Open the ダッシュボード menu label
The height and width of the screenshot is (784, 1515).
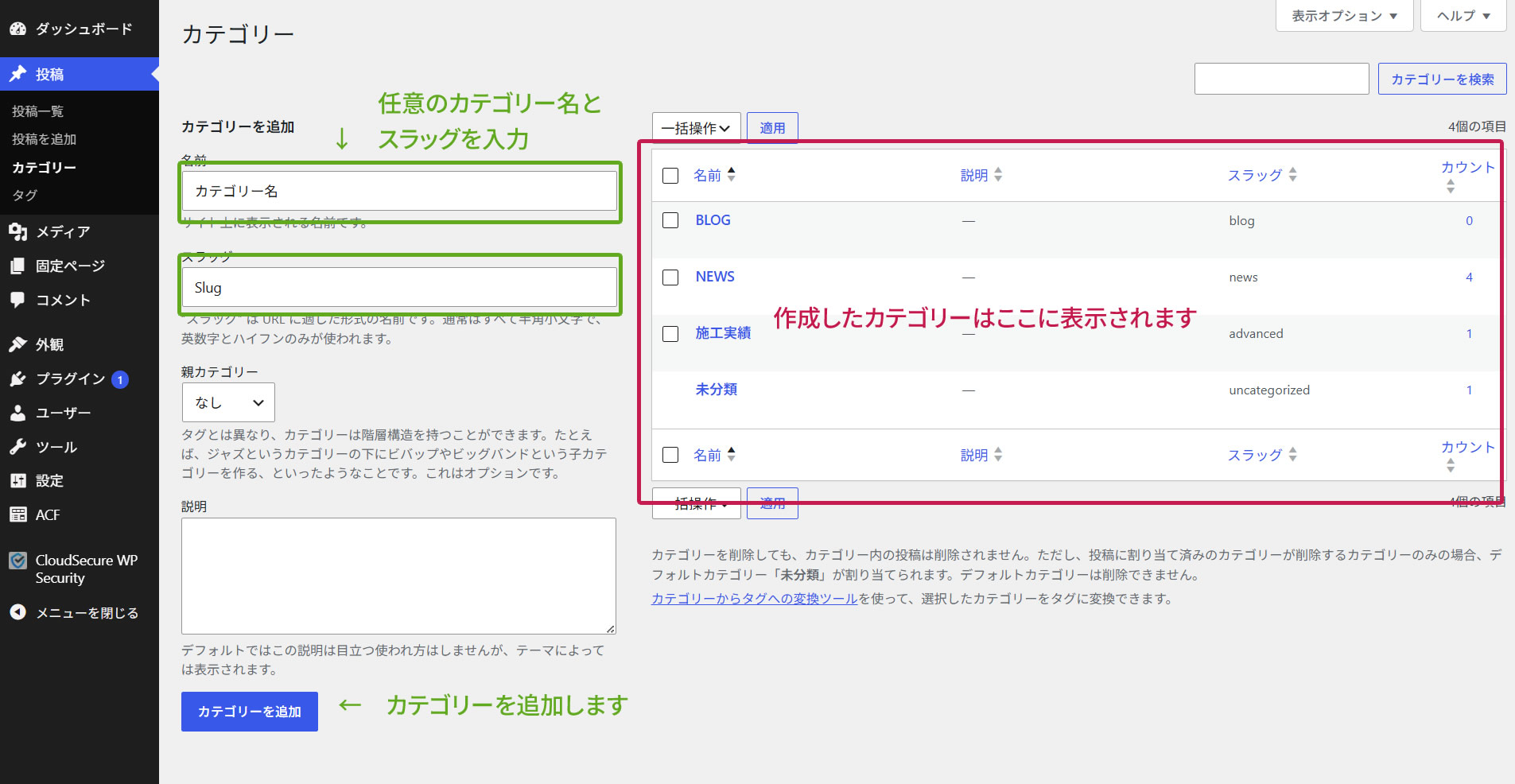(x=84, y=29)
